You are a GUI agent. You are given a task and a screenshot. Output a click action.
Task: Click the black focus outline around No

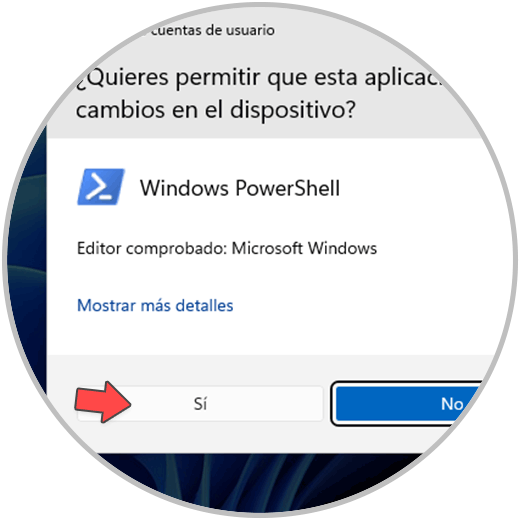point(333,404)
